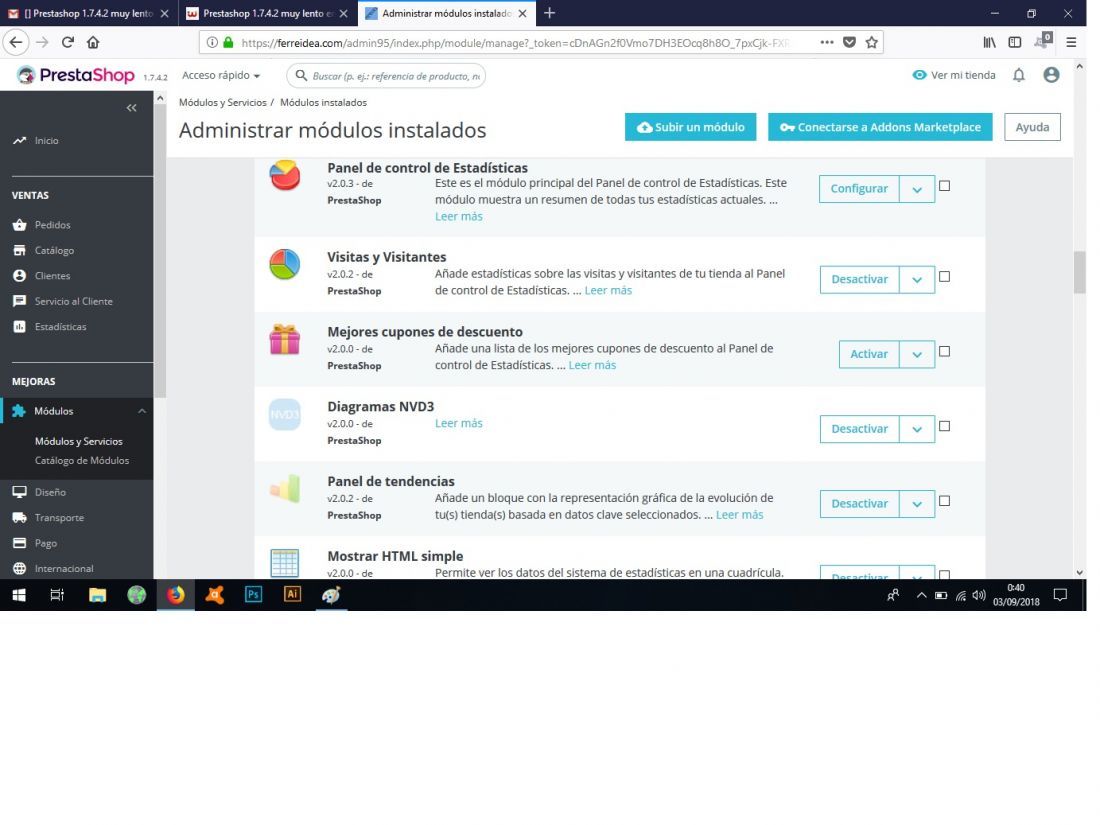Click the Internacional globe icon

pyautogui.click(x=20, y=569)
